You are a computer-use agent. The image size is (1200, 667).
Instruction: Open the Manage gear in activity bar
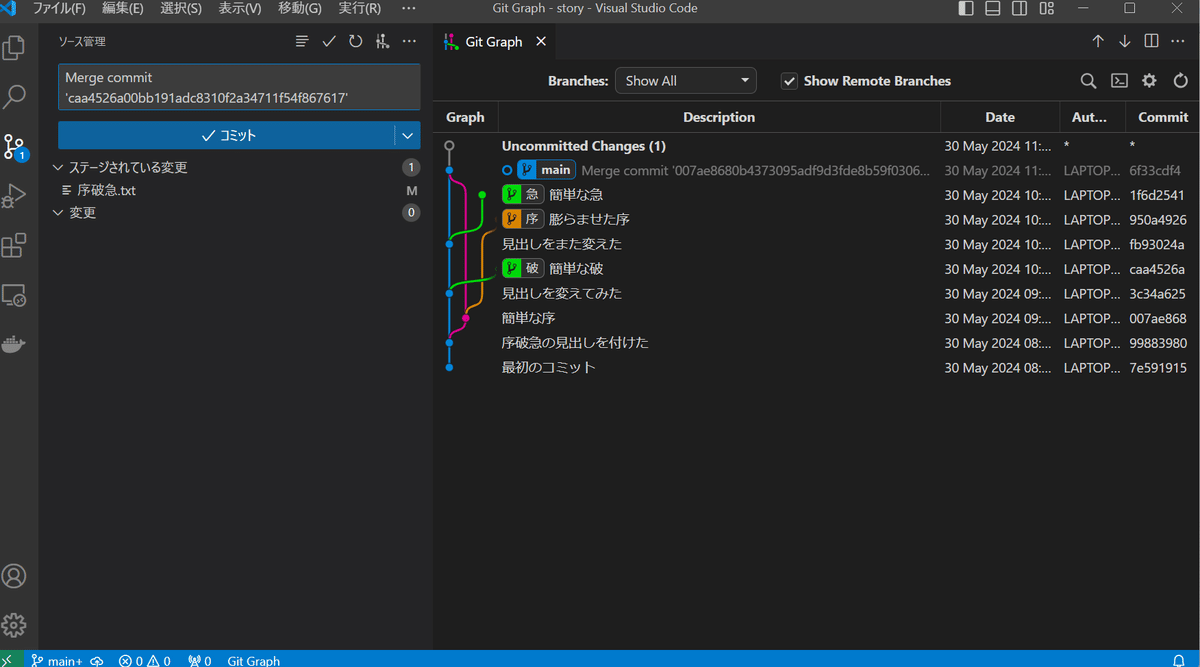pos(14,625)
